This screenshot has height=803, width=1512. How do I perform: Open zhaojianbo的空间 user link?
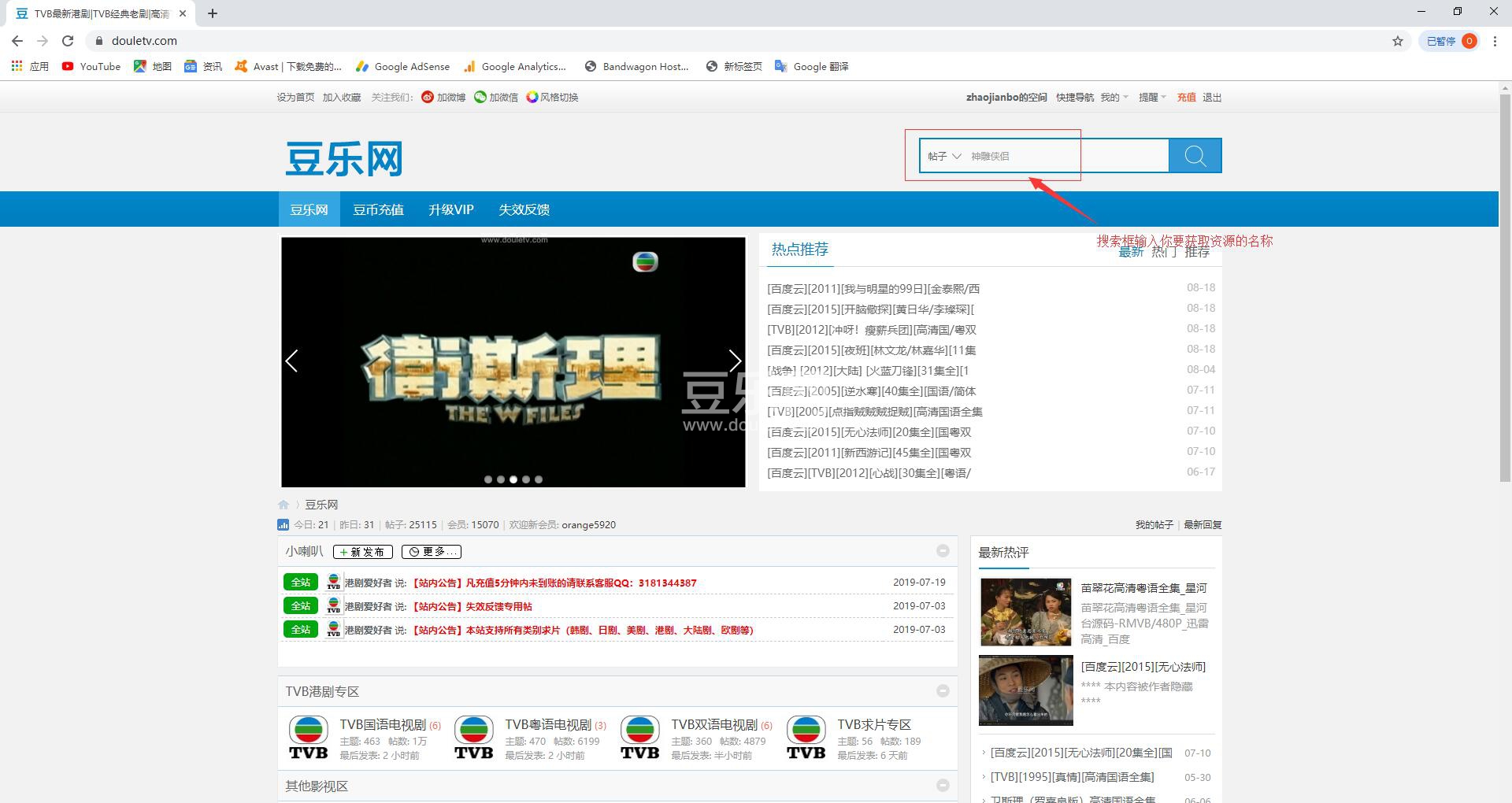[x=1006, y=98]
